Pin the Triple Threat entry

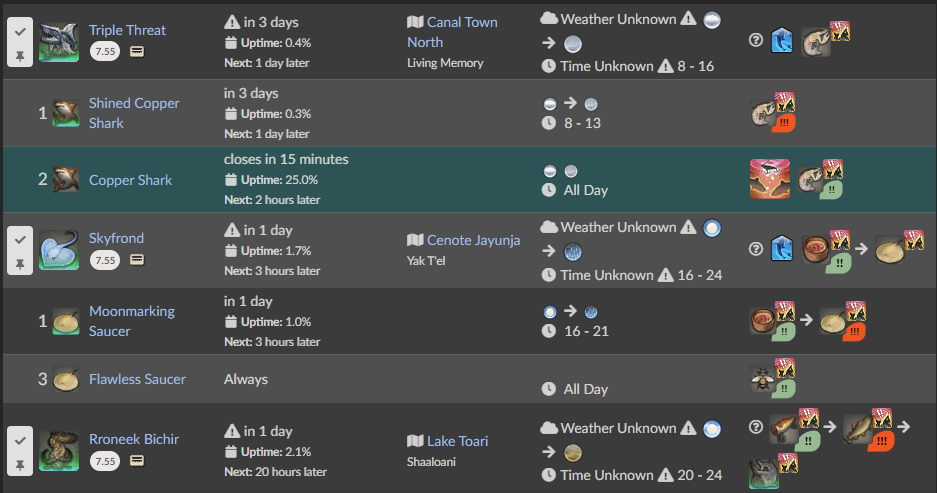(x=20, y=56)
